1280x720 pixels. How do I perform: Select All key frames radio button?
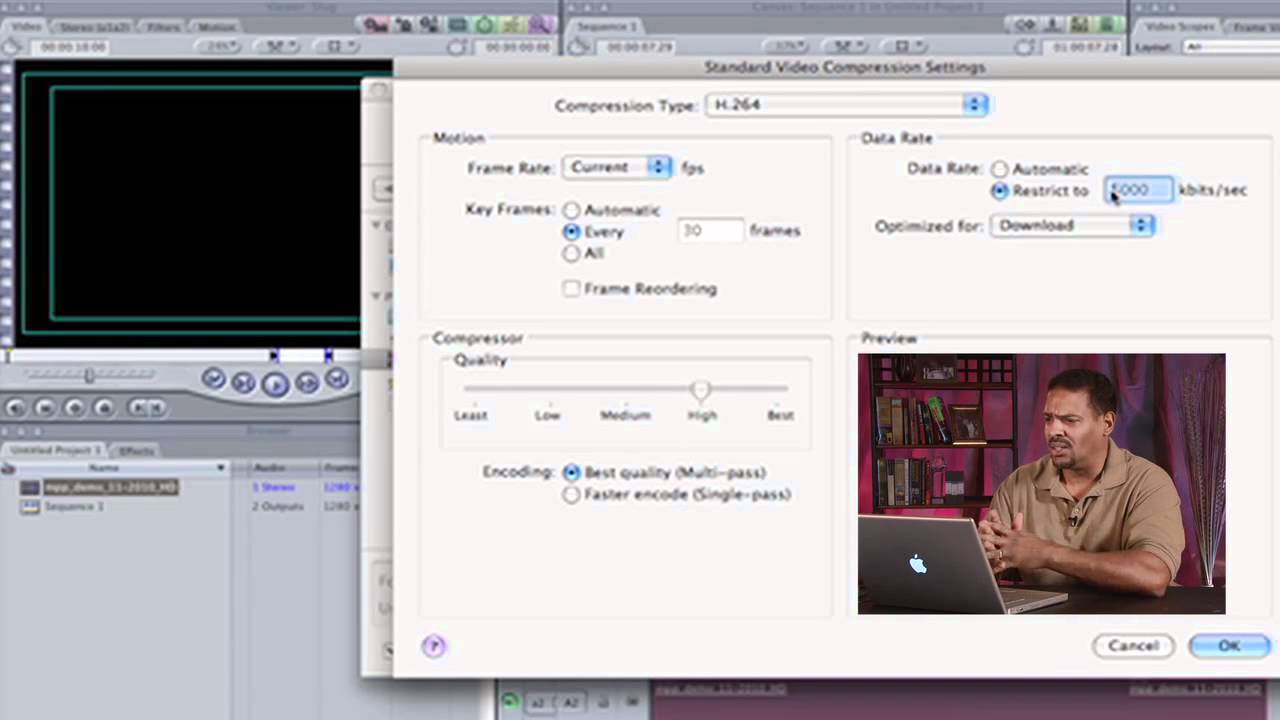571,254
